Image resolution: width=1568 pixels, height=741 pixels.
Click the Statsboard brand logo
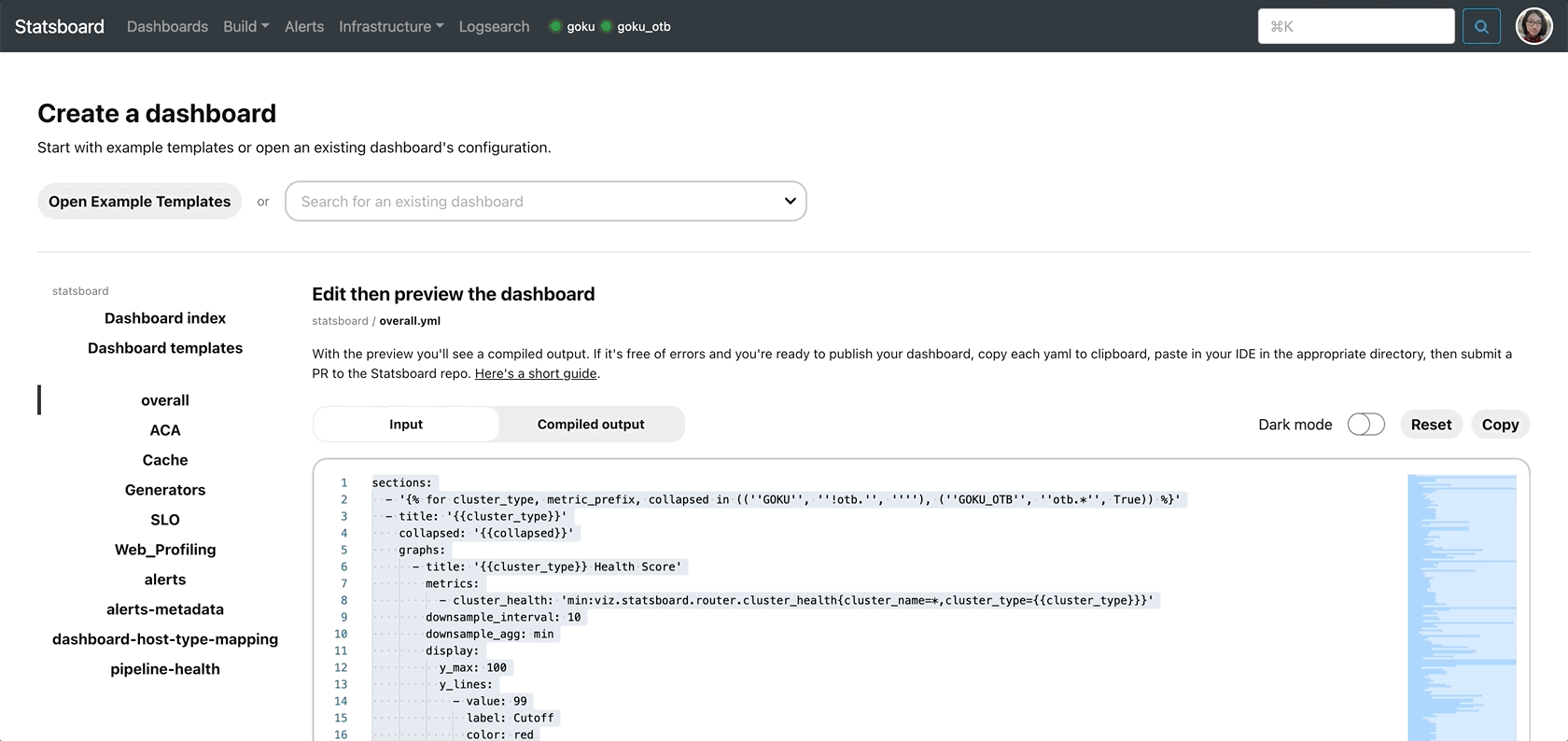click(x=60, y=26)
